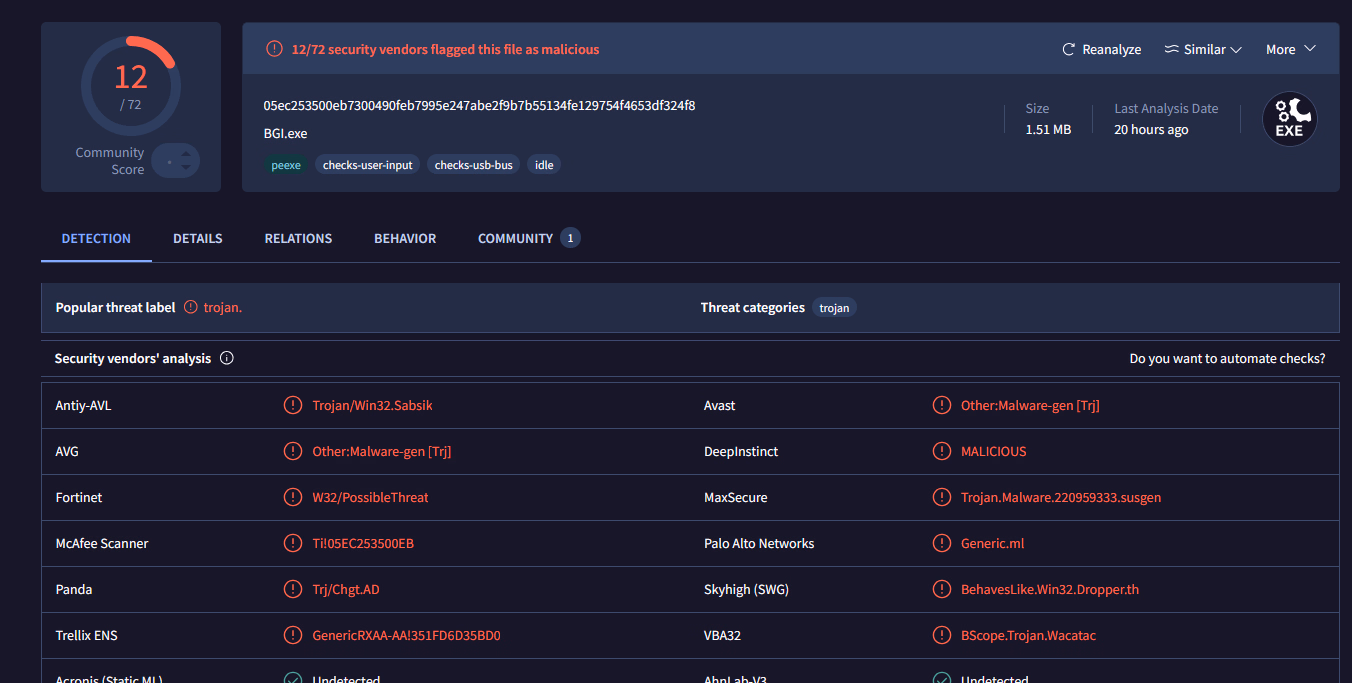Click the 12/72 detection score gauge
This screenshot has width=1352, height=683.
131,85
